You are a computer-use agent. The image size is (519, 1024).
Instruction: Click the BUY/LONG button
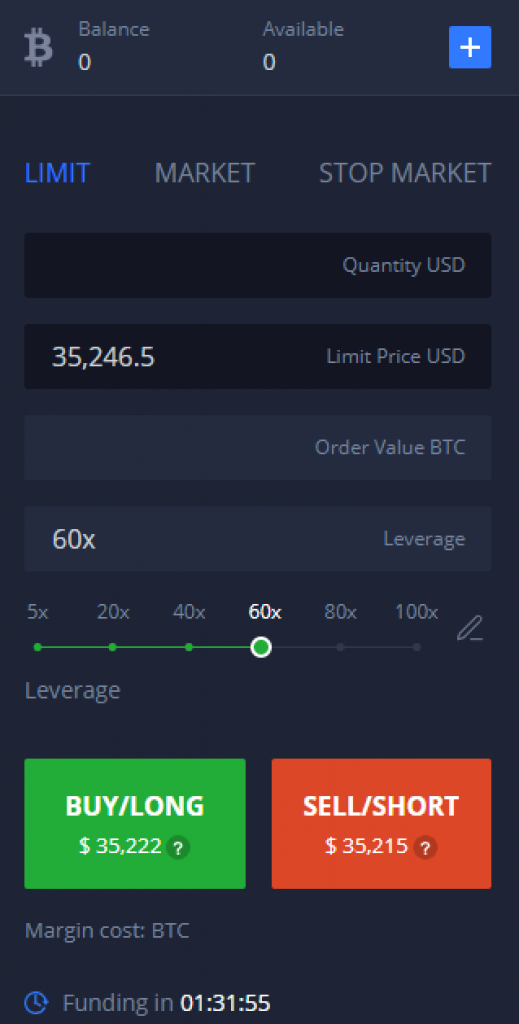[135, 824]
